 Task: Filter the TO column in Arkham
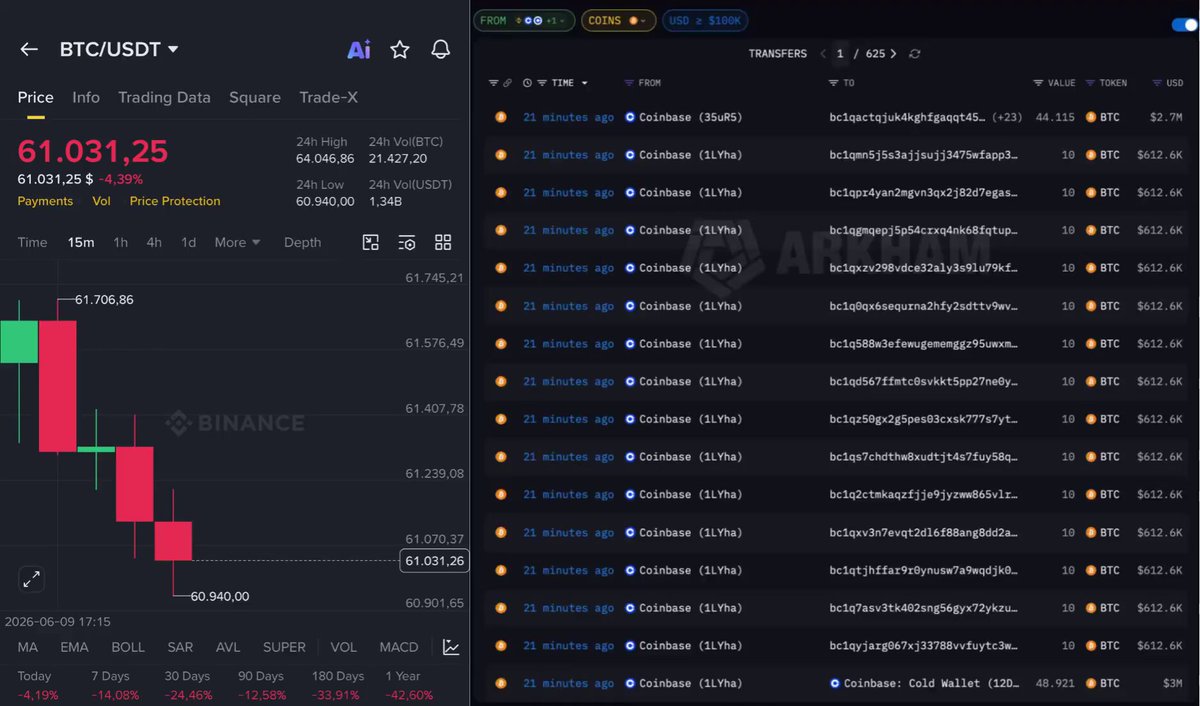click(833, 83)
